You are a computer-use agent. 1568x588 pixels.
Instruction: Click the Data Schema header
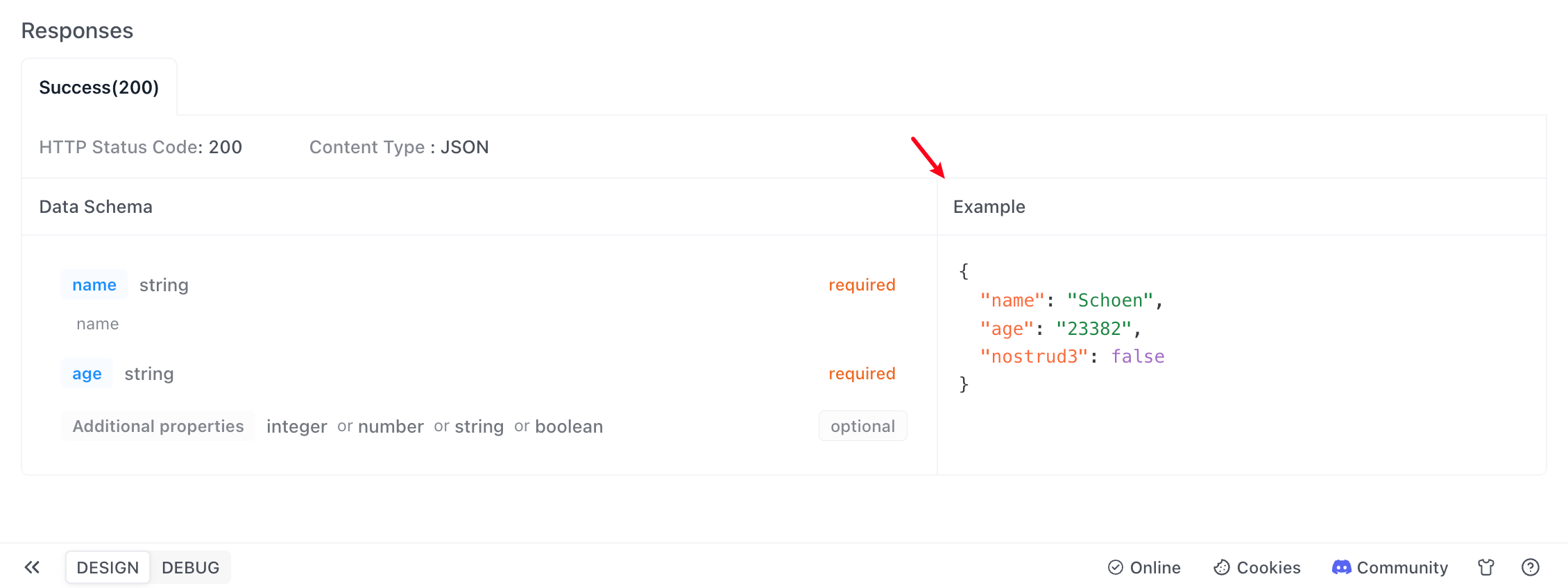coord(96,207)
